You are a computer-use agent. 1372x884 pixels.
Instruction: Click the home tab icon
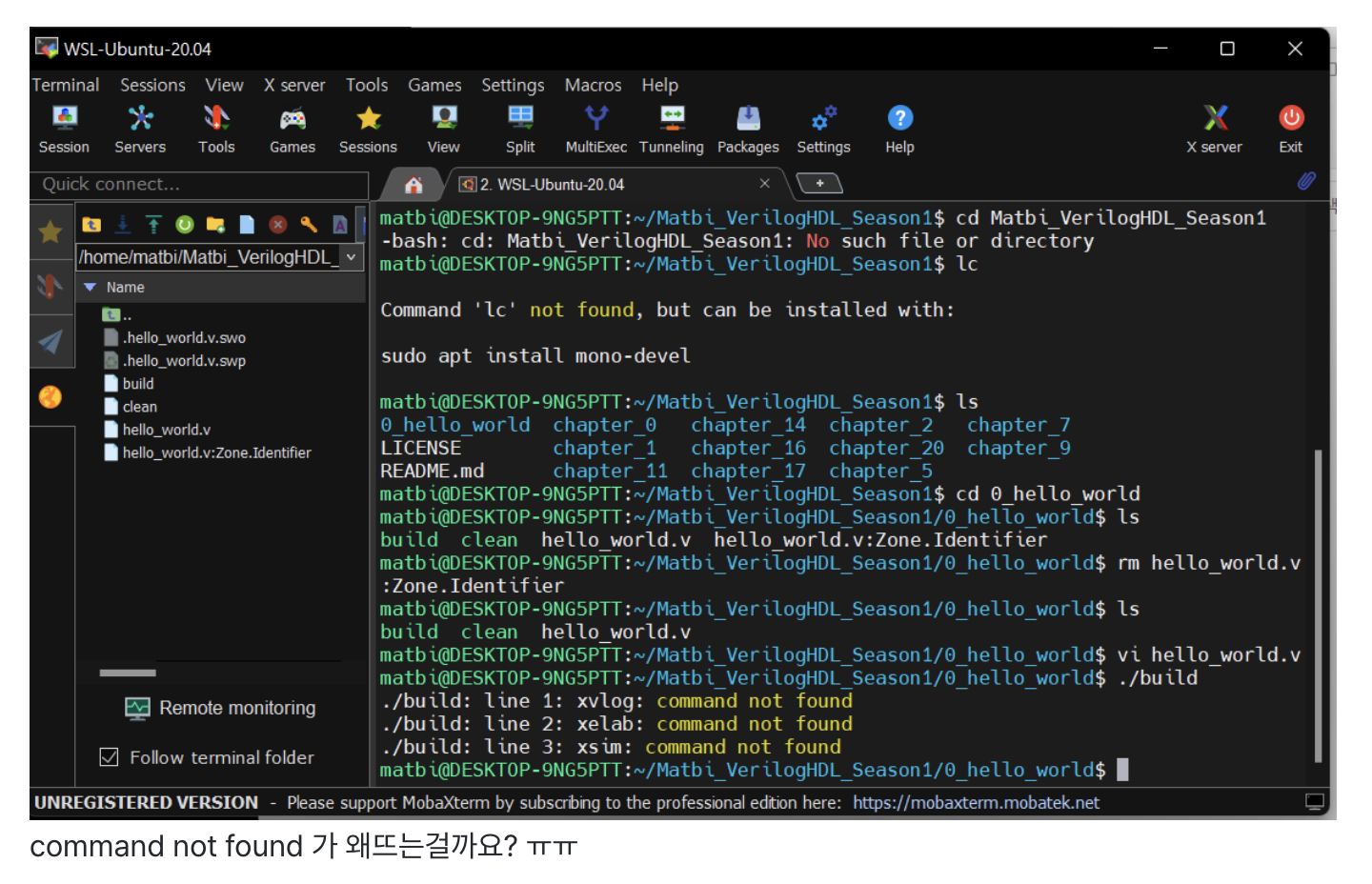coord(414,185)
